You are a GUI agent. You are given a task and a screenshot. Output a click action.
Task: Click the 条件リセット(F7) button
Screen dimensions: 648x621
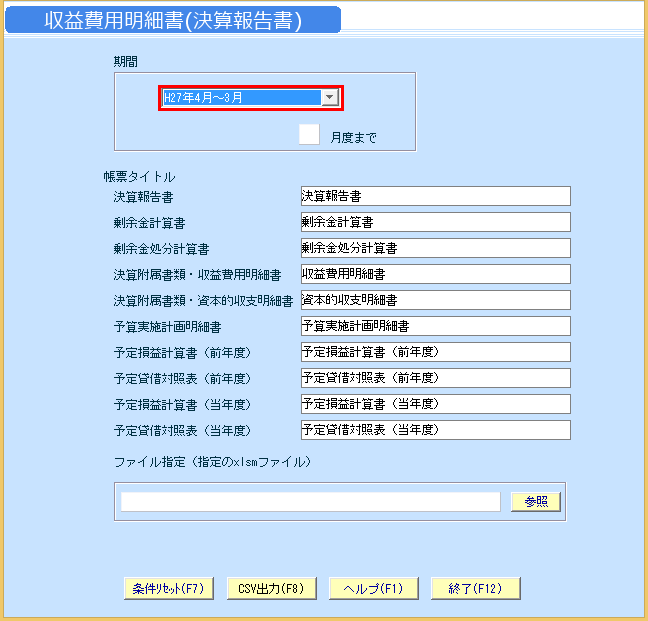tap(169, 588)
